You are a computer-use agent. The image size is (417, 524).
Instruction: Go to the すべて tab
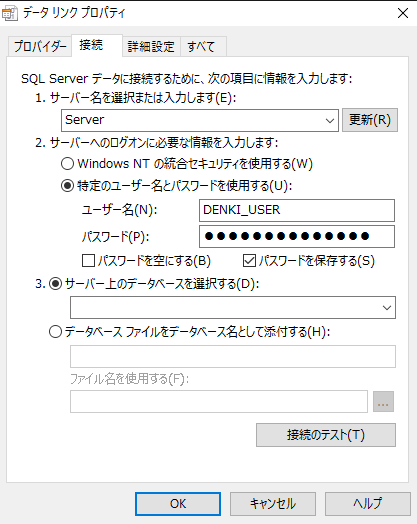(201, 46)
